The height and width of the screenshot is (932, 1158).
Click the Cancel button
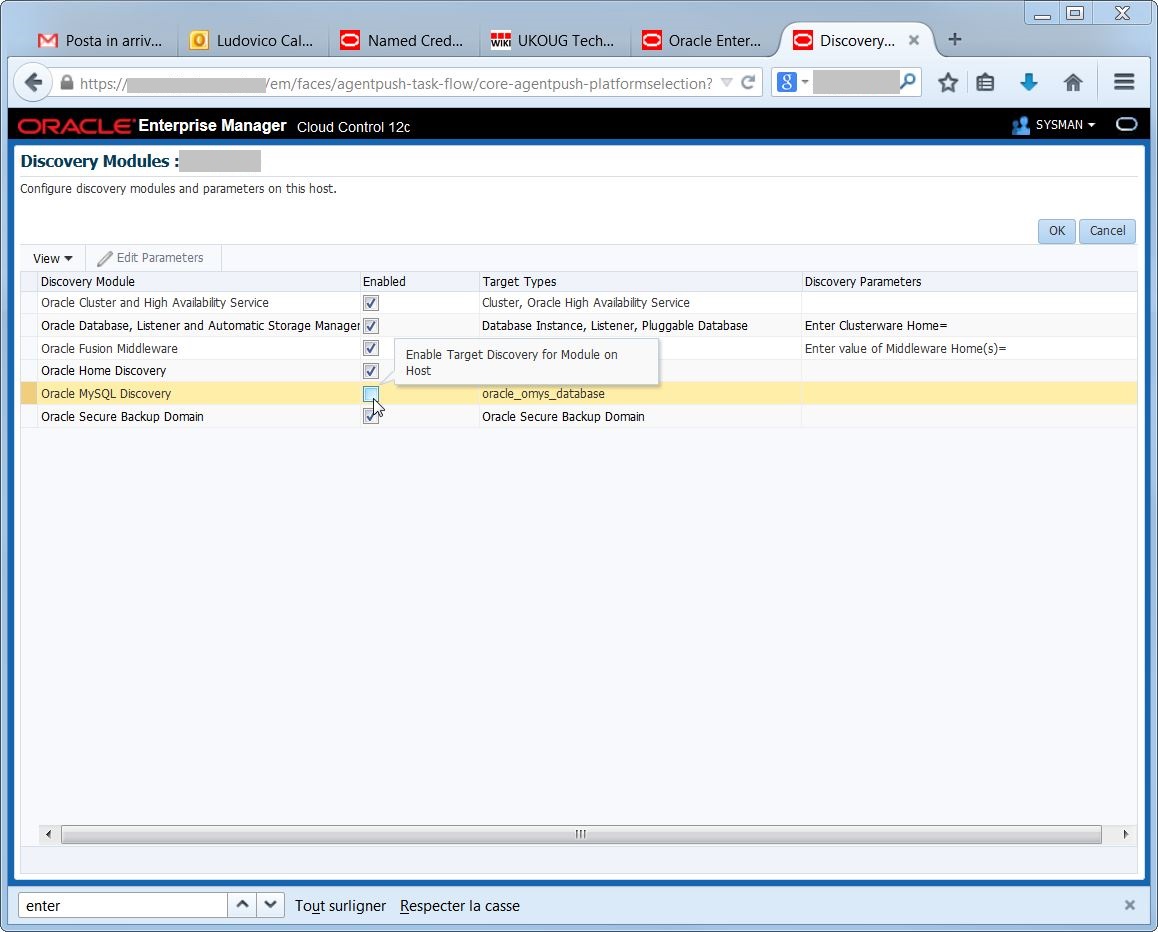pos(1107,230)
